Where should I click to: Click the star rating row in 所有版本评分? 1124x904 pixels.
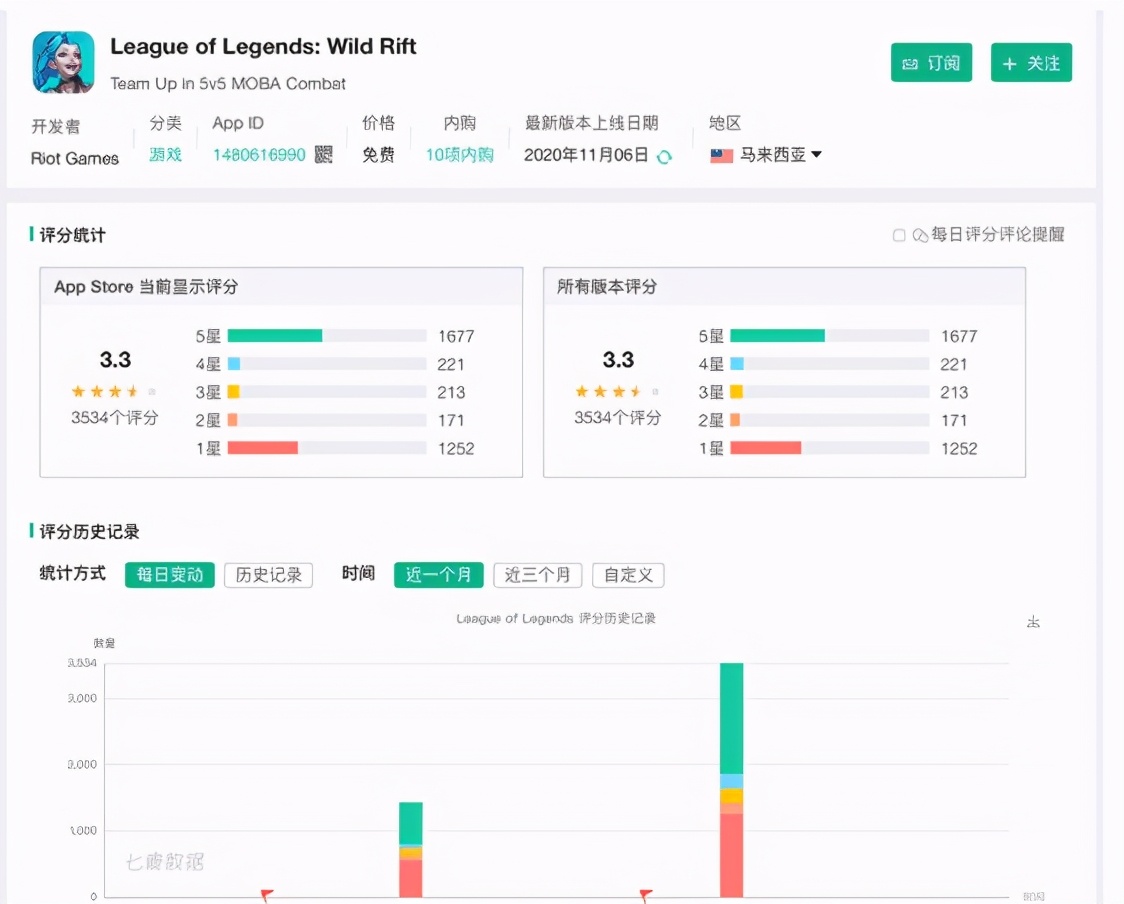[x=617, y=391]
